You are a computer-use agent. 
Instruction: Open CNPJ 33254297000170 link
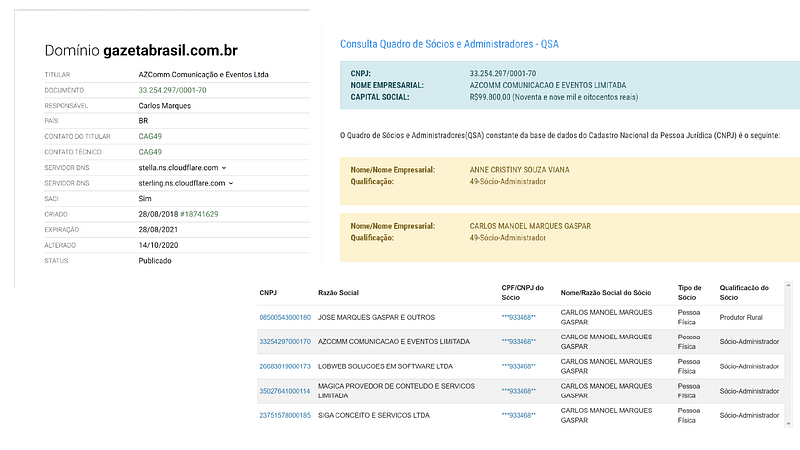[285, 342]
